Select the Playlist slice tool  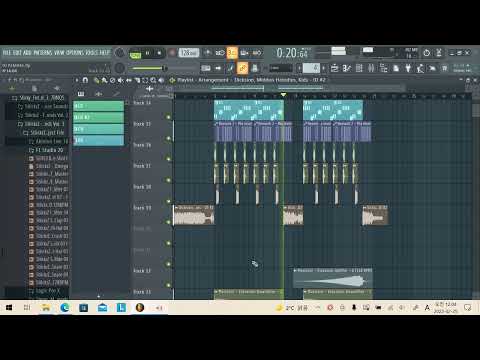pyautogui.click(x=137, y=80)
